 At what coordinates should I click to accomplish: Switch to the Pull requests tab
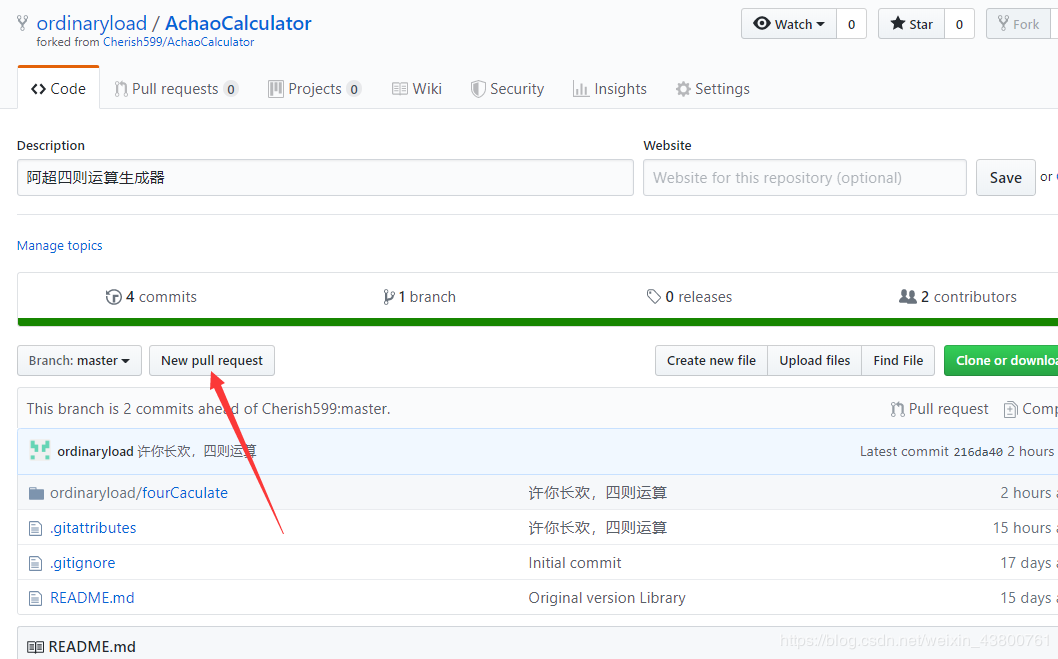click(x=176, y=88)
